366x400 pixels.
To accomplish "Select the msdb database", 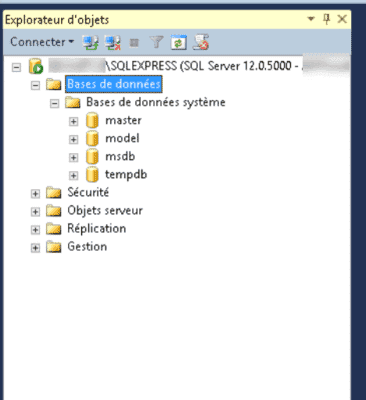I will (x=120, y=156).
